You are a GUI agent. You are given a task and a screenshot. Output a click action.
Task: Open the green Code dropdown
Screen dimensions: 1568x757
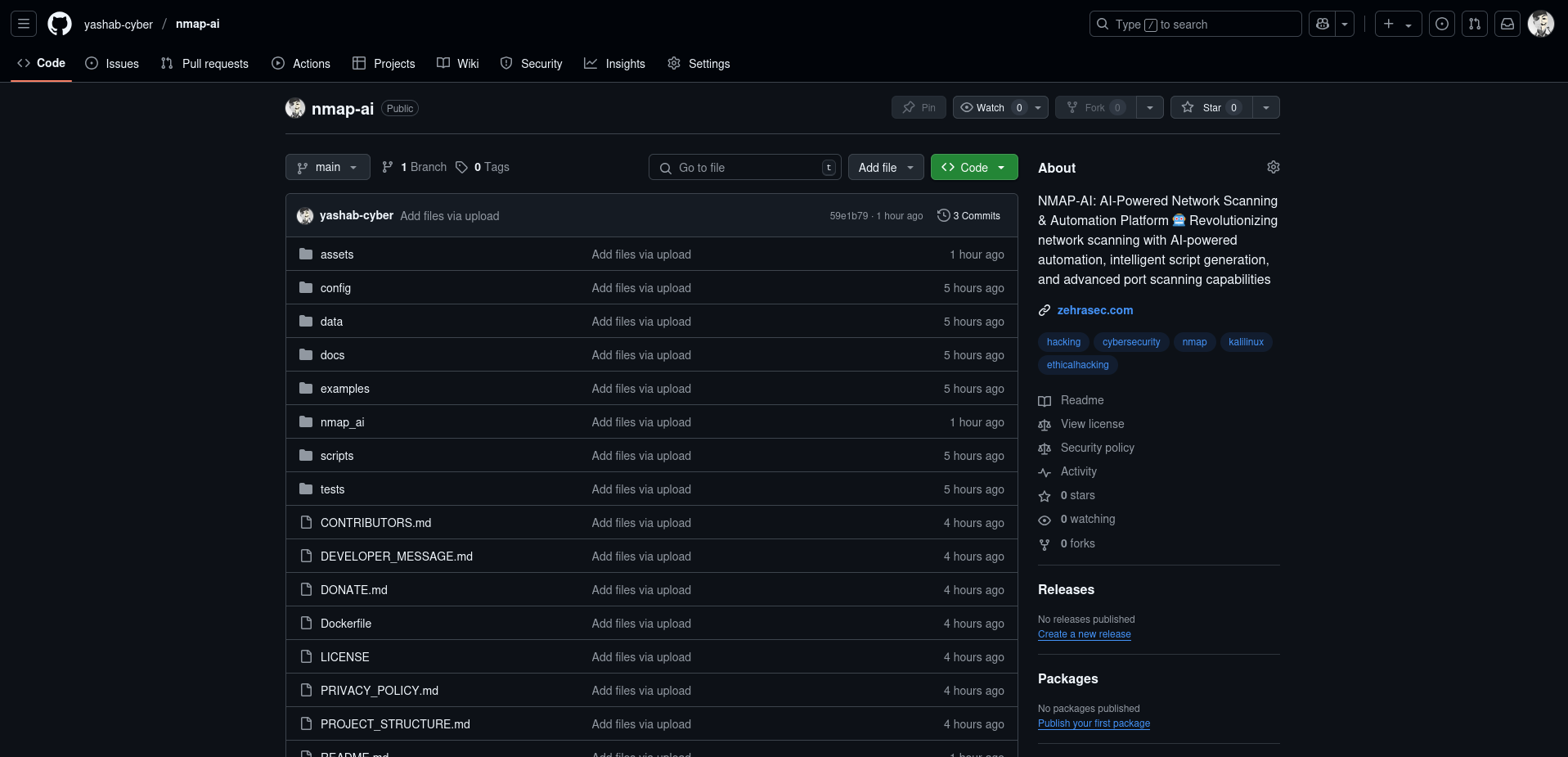click(x=973, y=167)
